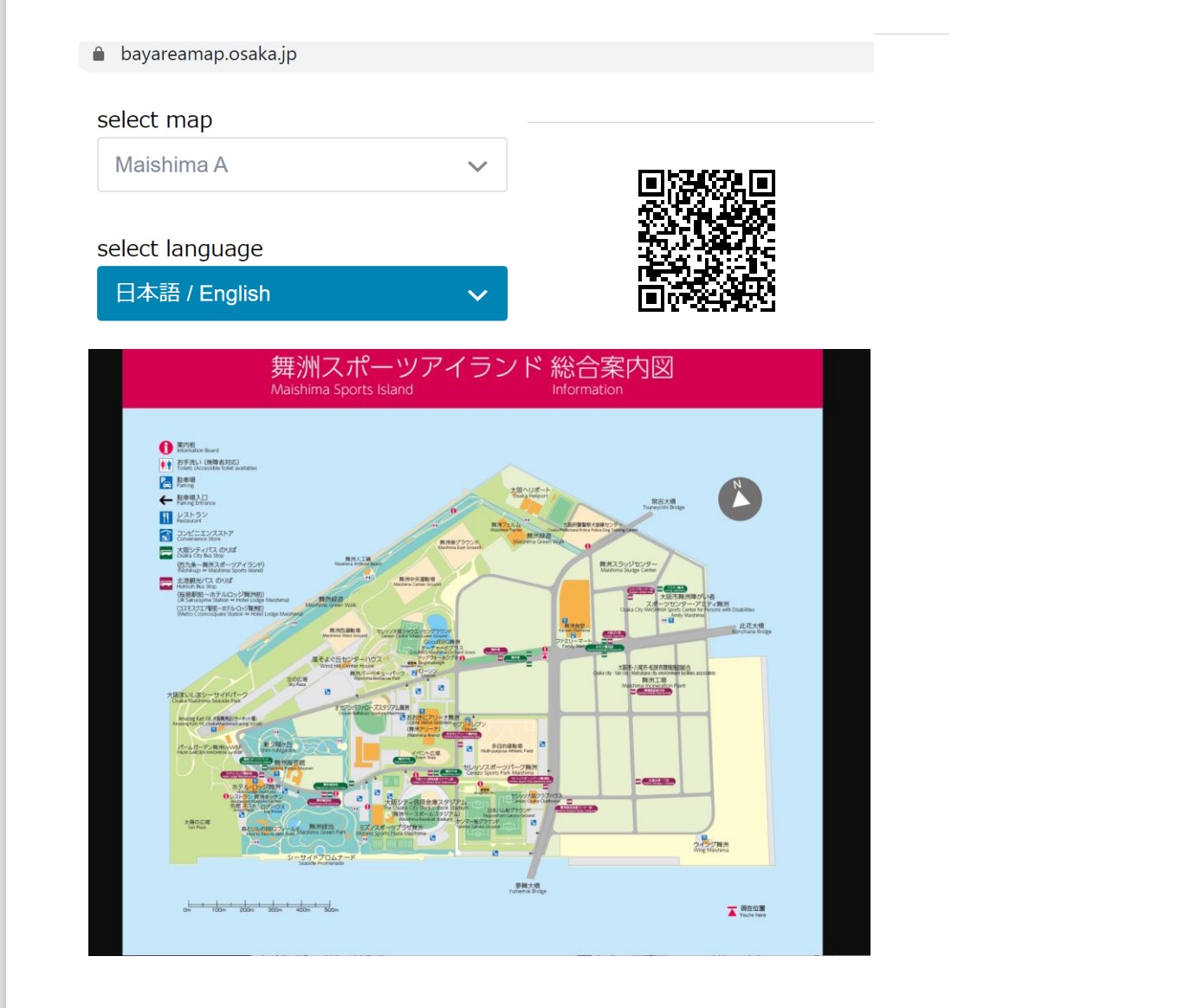Open the Maishima A map dropdown

click(302, 165)
